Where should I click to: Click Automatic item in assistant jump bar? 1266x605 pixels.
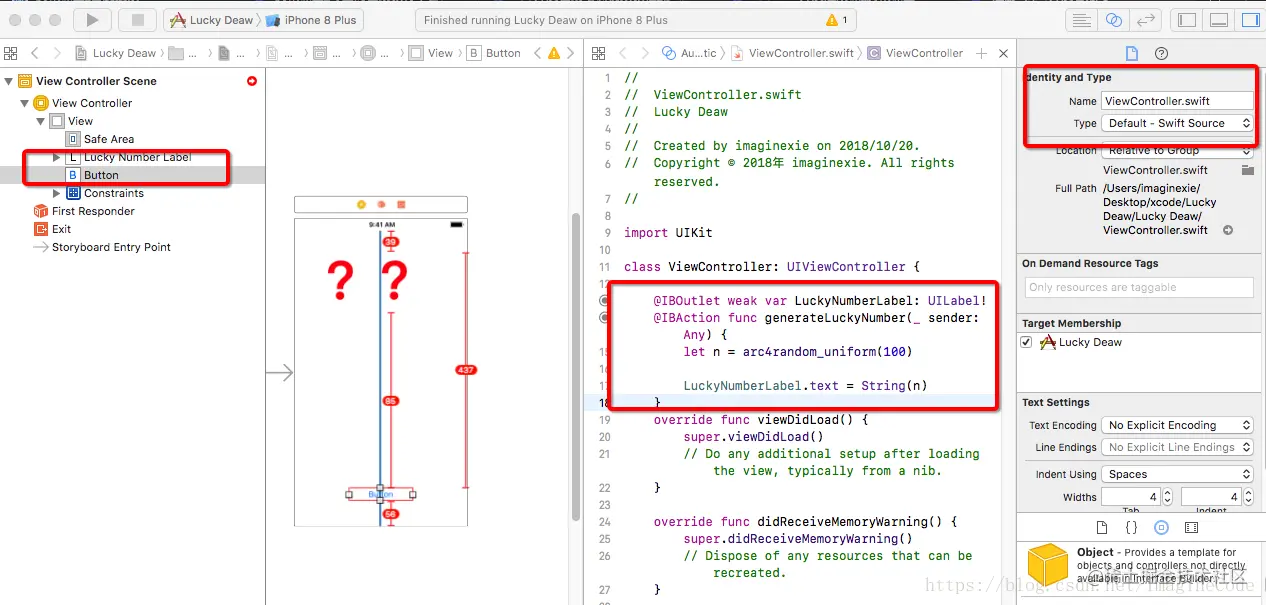click(690, 53)
